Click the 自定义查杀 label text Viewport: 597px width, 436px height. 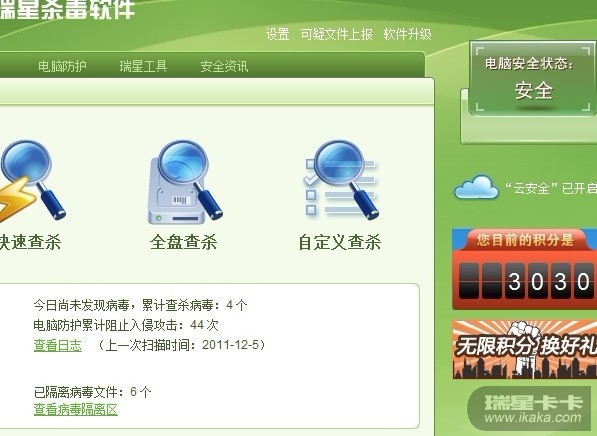click(340, 242)
